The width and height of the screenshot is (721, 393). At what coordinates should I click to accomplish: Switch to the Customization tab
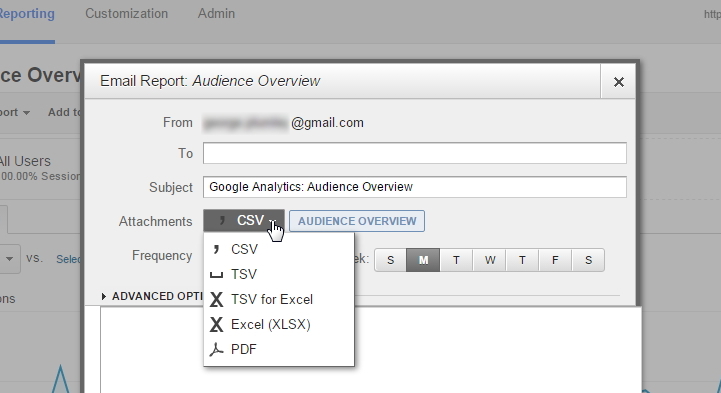click(x=126, y=14)
